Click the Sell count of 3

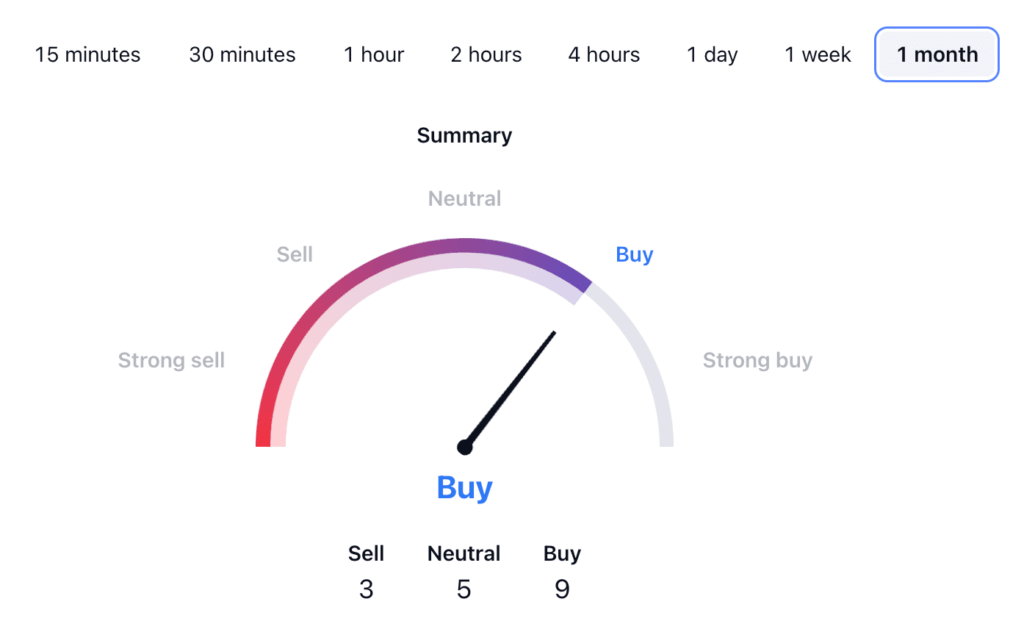(366, 590)
